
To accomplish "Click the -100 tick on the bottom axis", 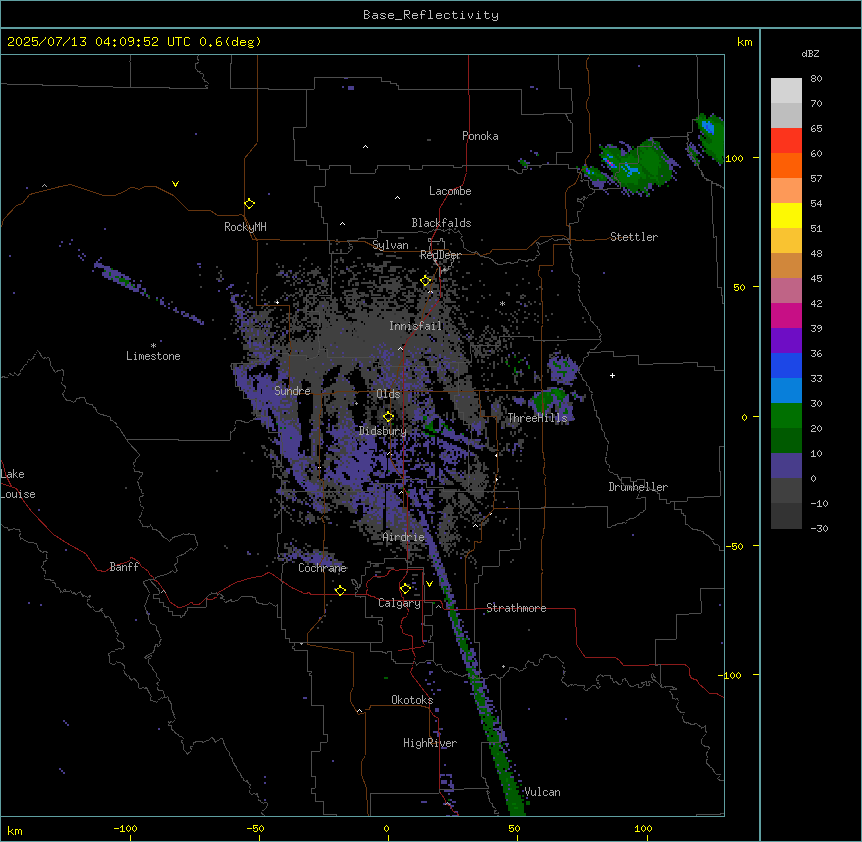I will point(125,828).
